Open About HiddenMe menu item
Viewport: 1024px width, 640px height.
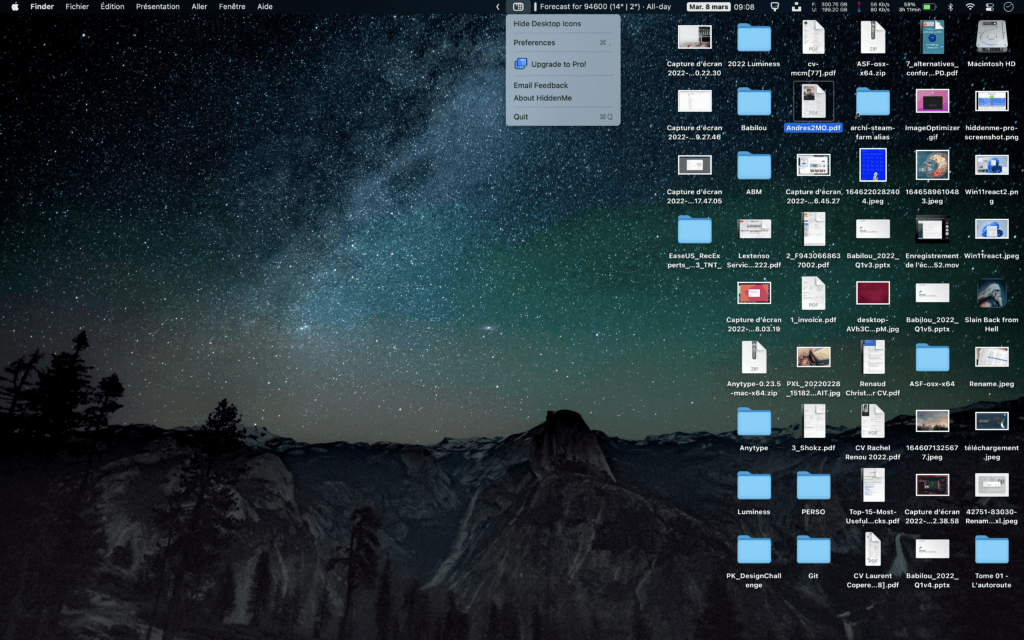(x=563, y=98)
